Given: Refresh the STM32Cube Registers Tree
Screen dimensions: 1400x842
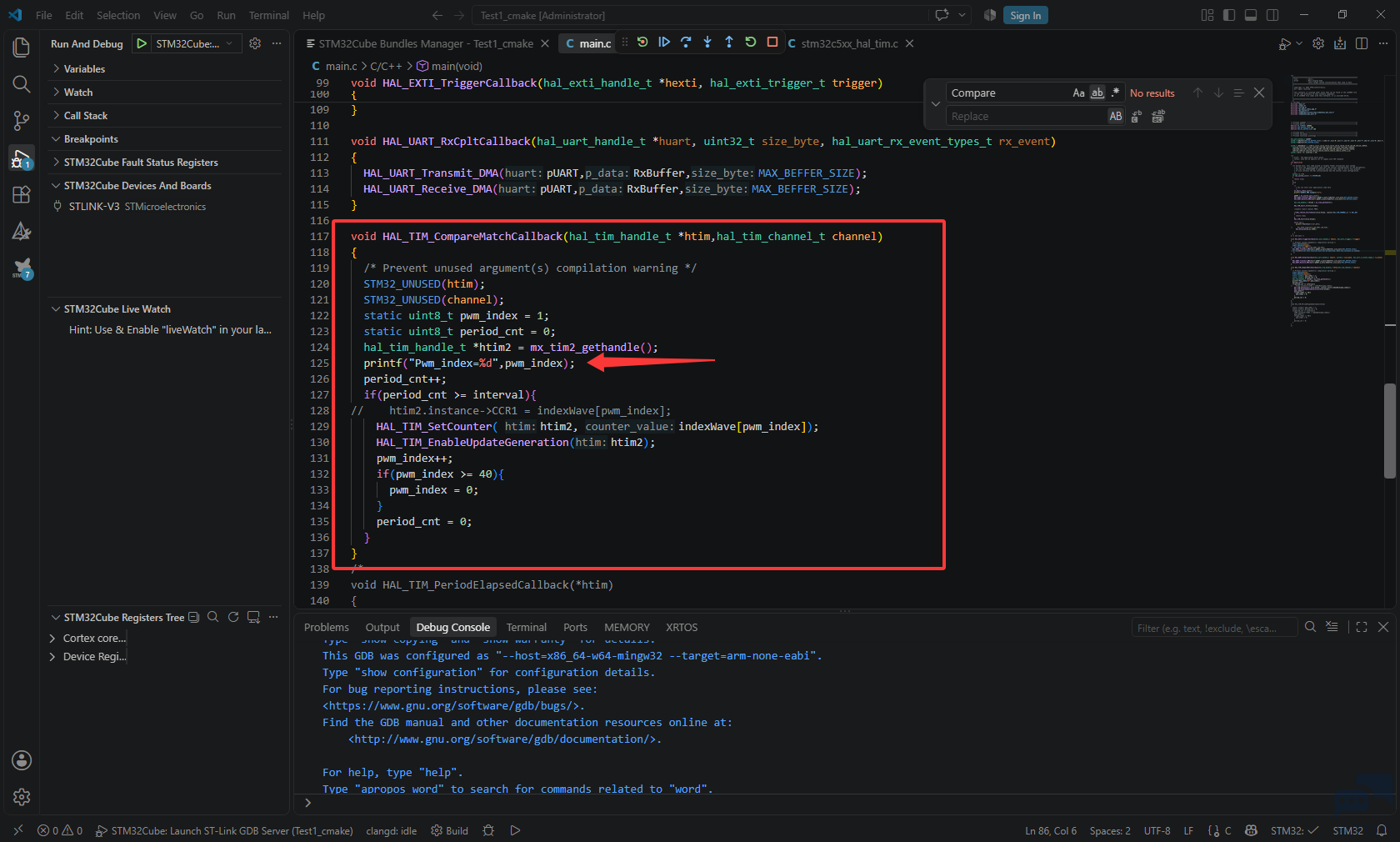Looking at the screenshot, I should (x=233, y=617).
